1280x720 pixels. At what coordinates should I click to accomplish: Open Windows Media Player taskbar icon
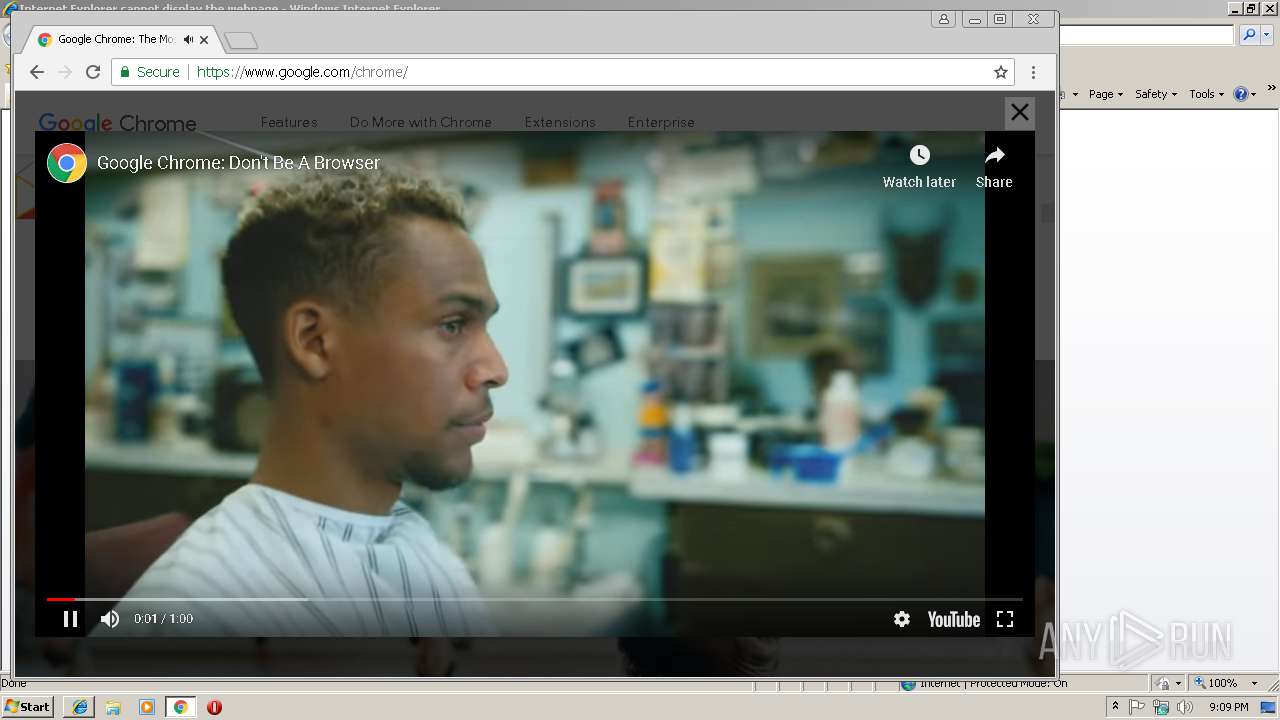(x=147, y=707)
